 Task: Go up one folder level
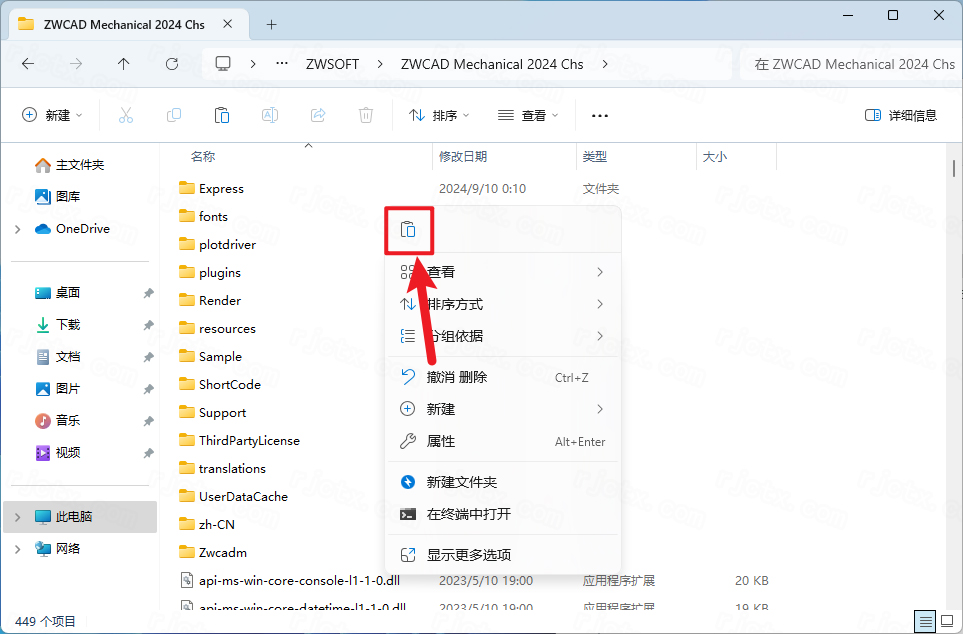coord(124,64)
